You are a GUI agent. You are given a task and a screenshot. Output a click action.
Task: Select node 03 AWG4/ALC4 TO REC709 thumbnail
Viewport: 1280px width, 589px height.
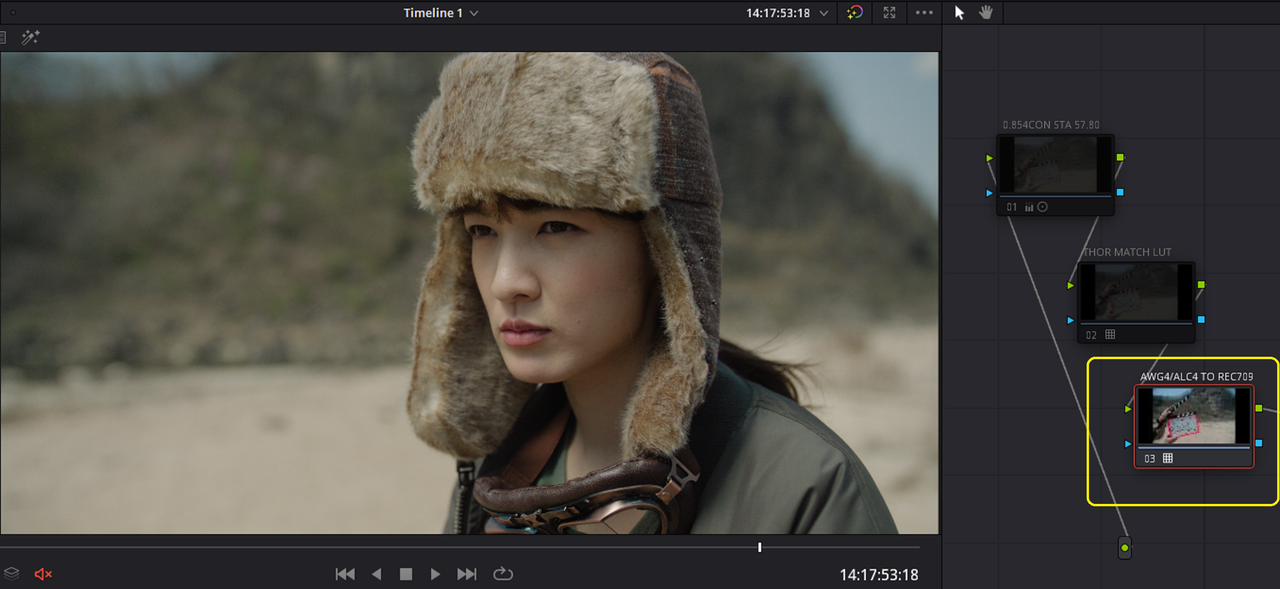click(x=1193, y=416)
